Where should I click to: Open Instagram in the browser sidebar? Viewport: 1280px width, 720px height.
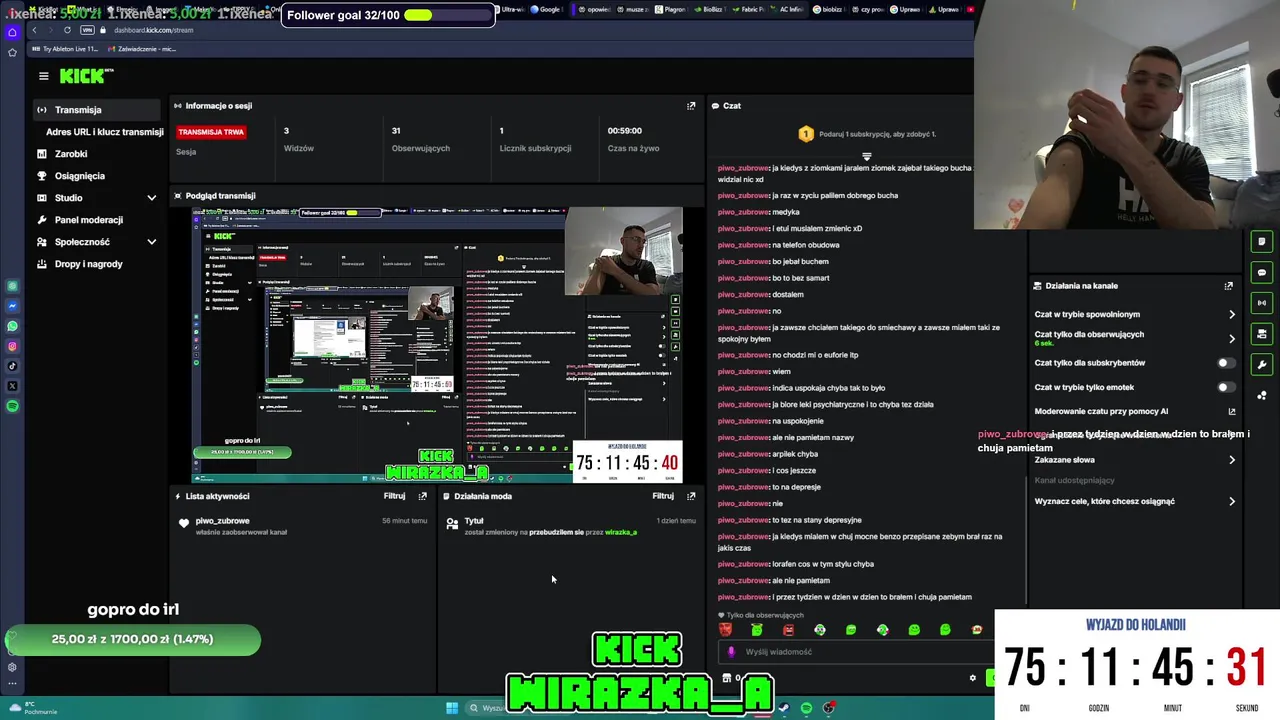[12, 346]
